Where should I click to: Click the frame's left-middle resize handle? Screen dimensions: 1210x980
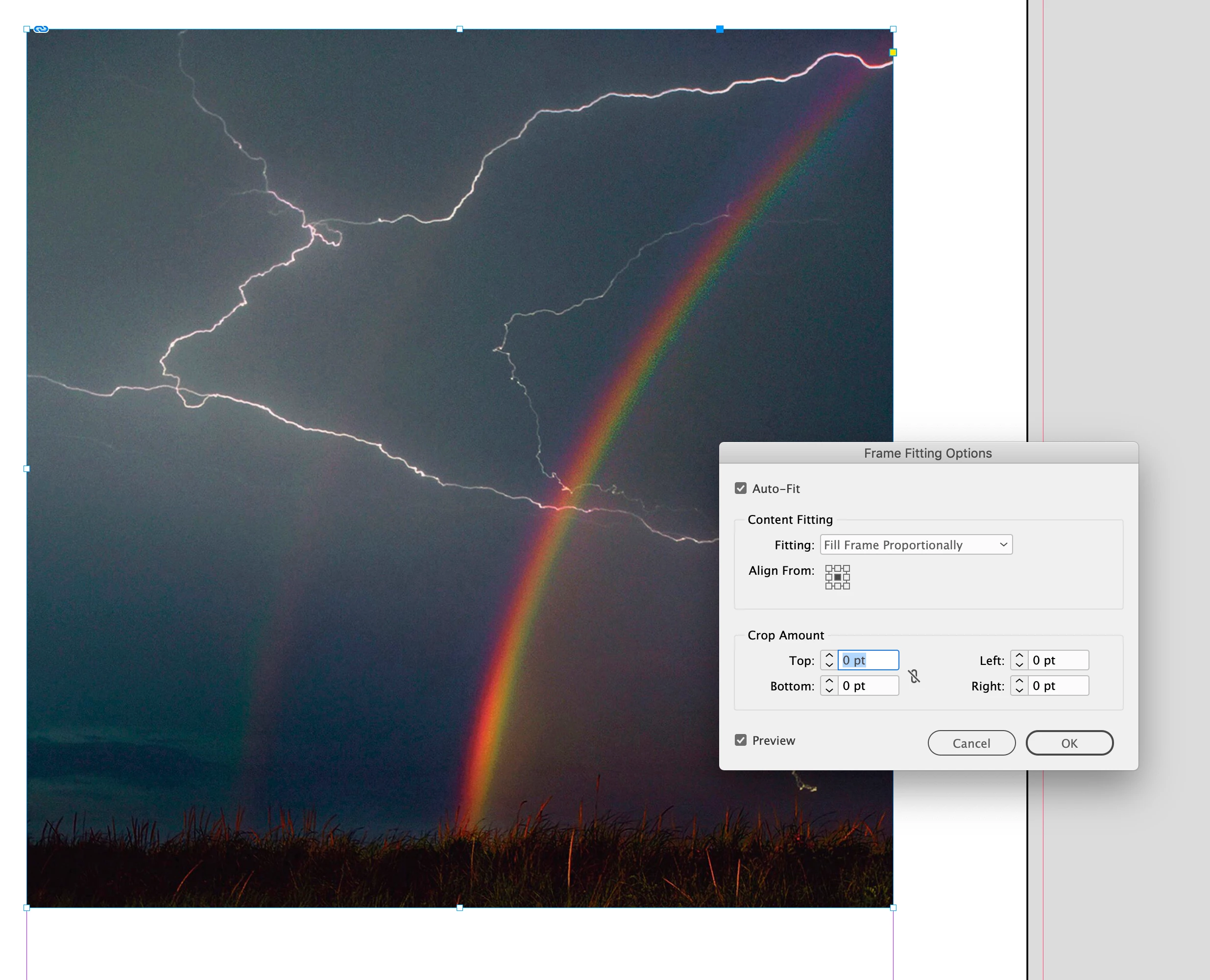[x=26, y=468]
